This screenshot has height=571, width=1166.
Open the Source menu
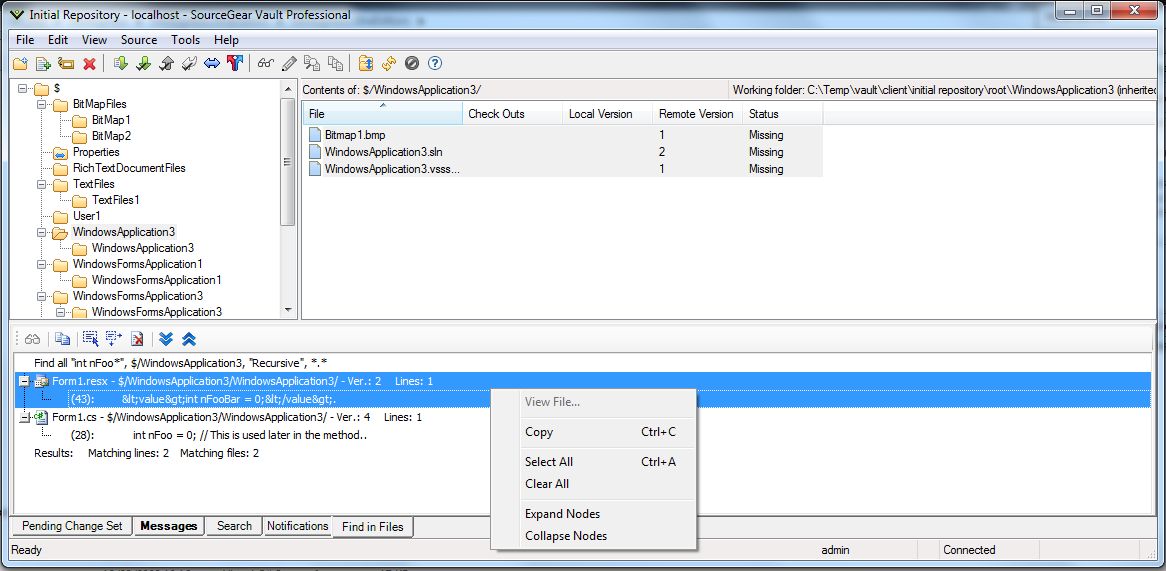point(139,40)
